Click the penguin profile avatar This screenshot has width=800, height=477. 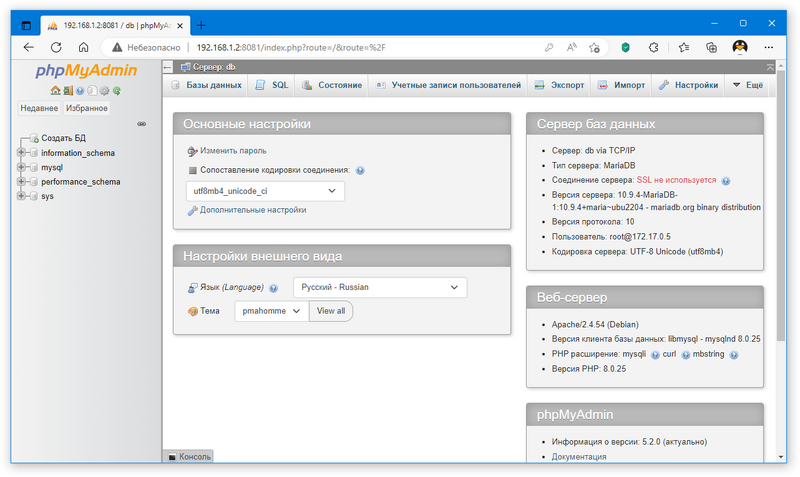[x=740, y=47]
